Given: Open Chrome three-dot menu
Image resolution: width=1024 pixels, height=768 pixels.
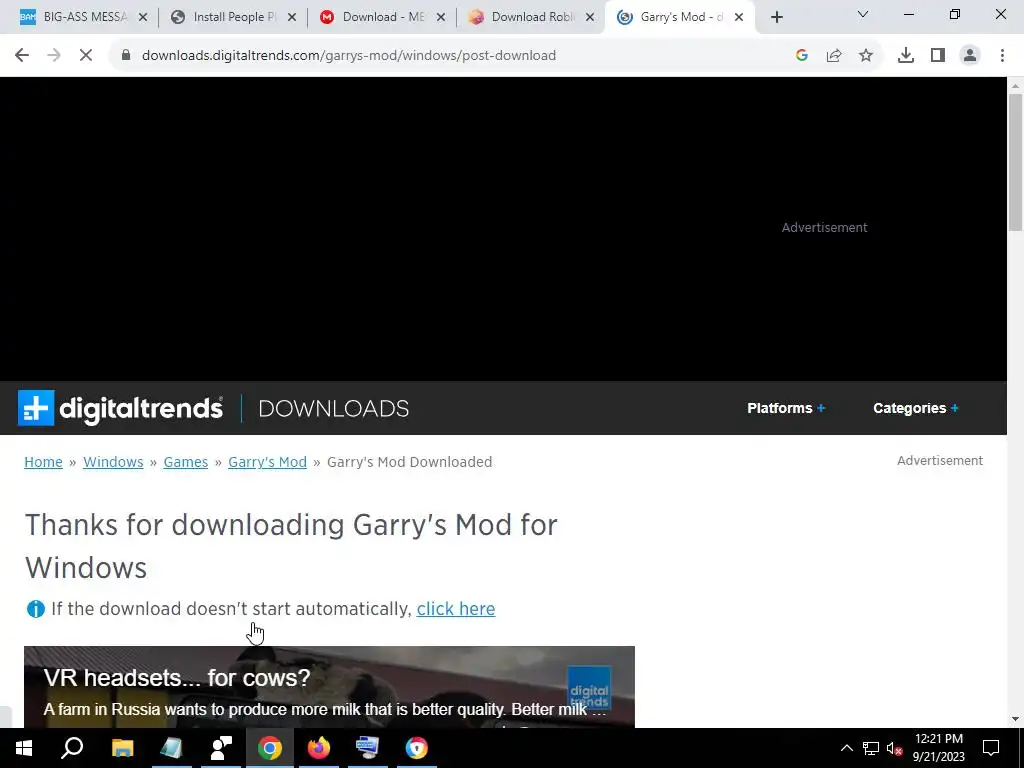Looking at the screenshot, I should [1002, 56].
